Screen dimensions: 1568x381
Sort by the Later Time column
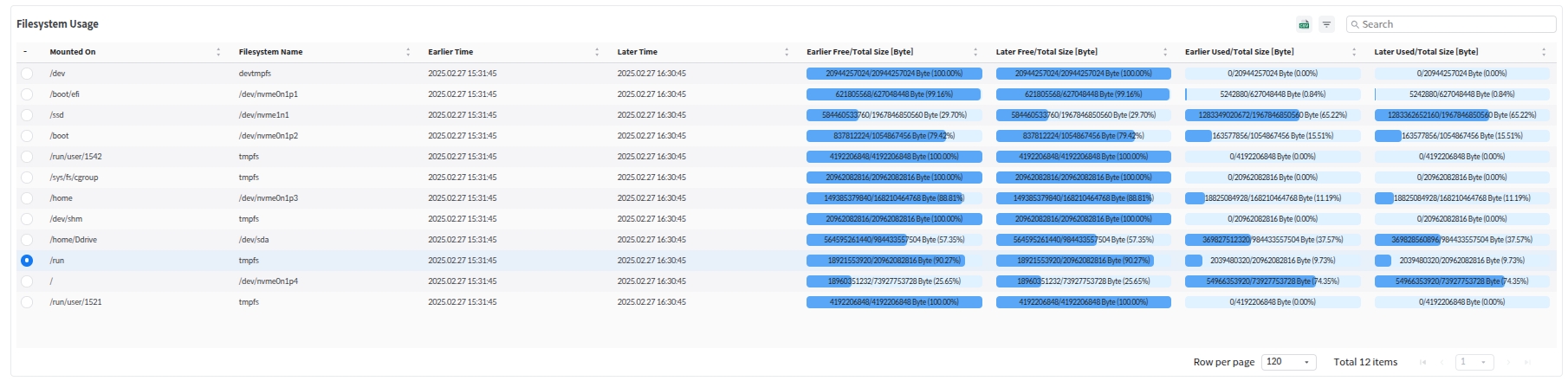pos(787,52)
